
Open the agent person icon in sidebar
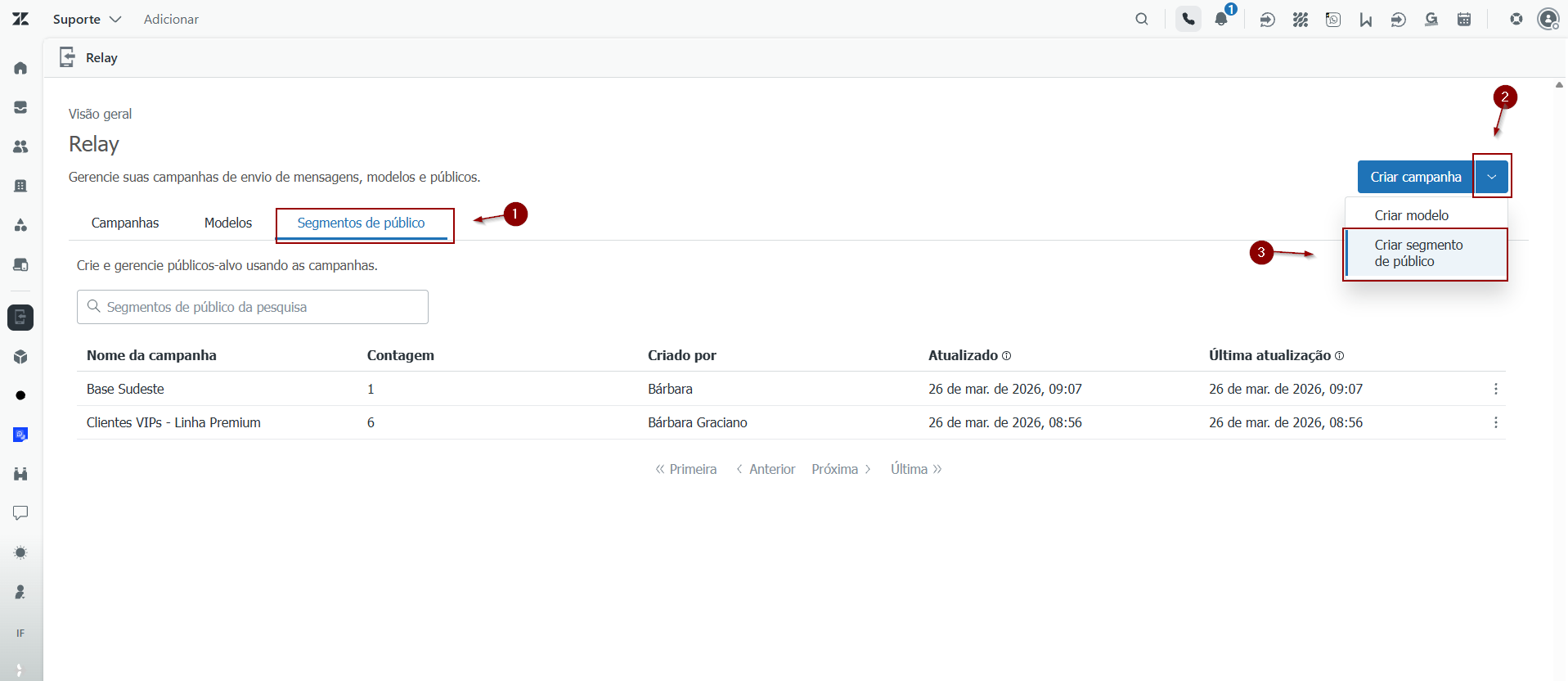tap(20, 592)
